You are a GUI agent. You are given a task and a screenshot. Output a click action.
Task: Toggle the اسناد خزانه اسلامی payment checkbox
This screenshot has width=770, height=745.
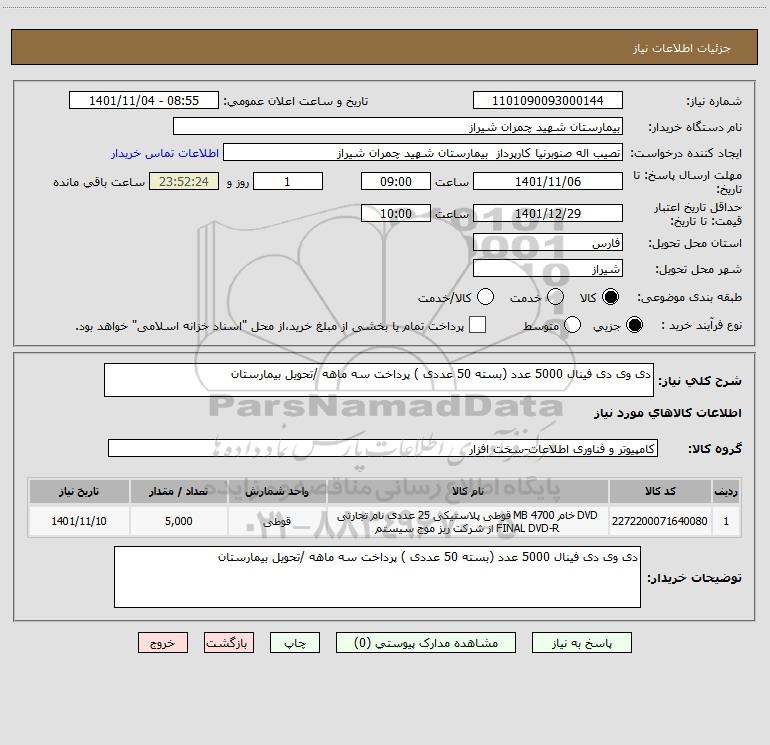click(x=477, y=325)
